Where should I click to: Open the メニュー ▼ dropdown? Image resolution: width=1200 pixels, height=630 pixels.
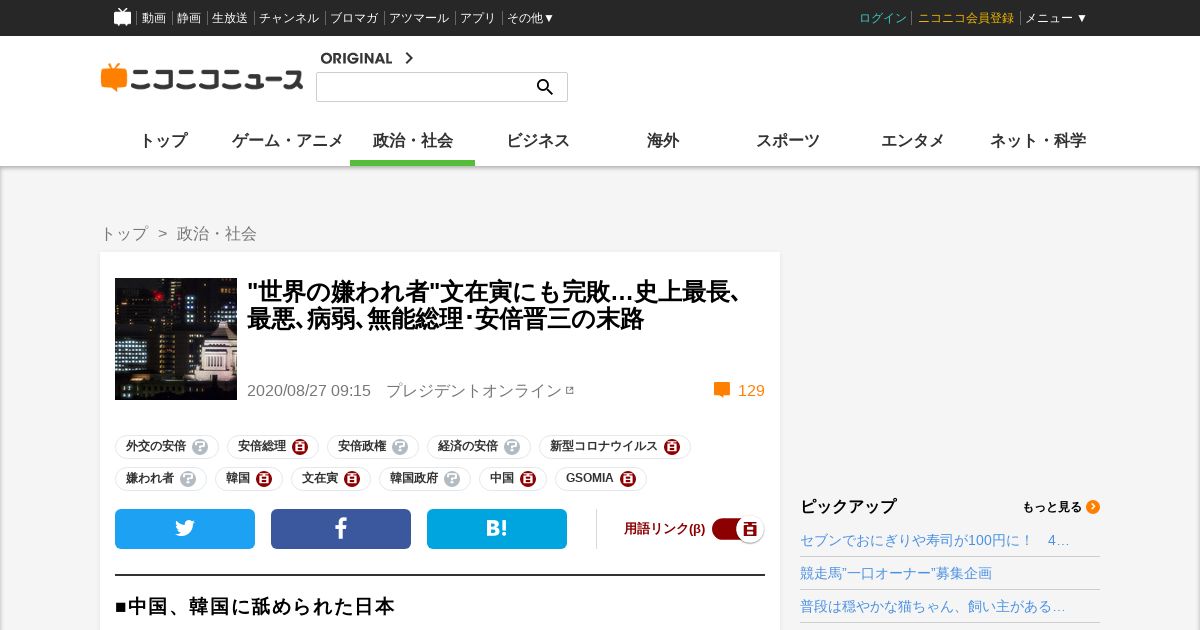[1056, 18]
